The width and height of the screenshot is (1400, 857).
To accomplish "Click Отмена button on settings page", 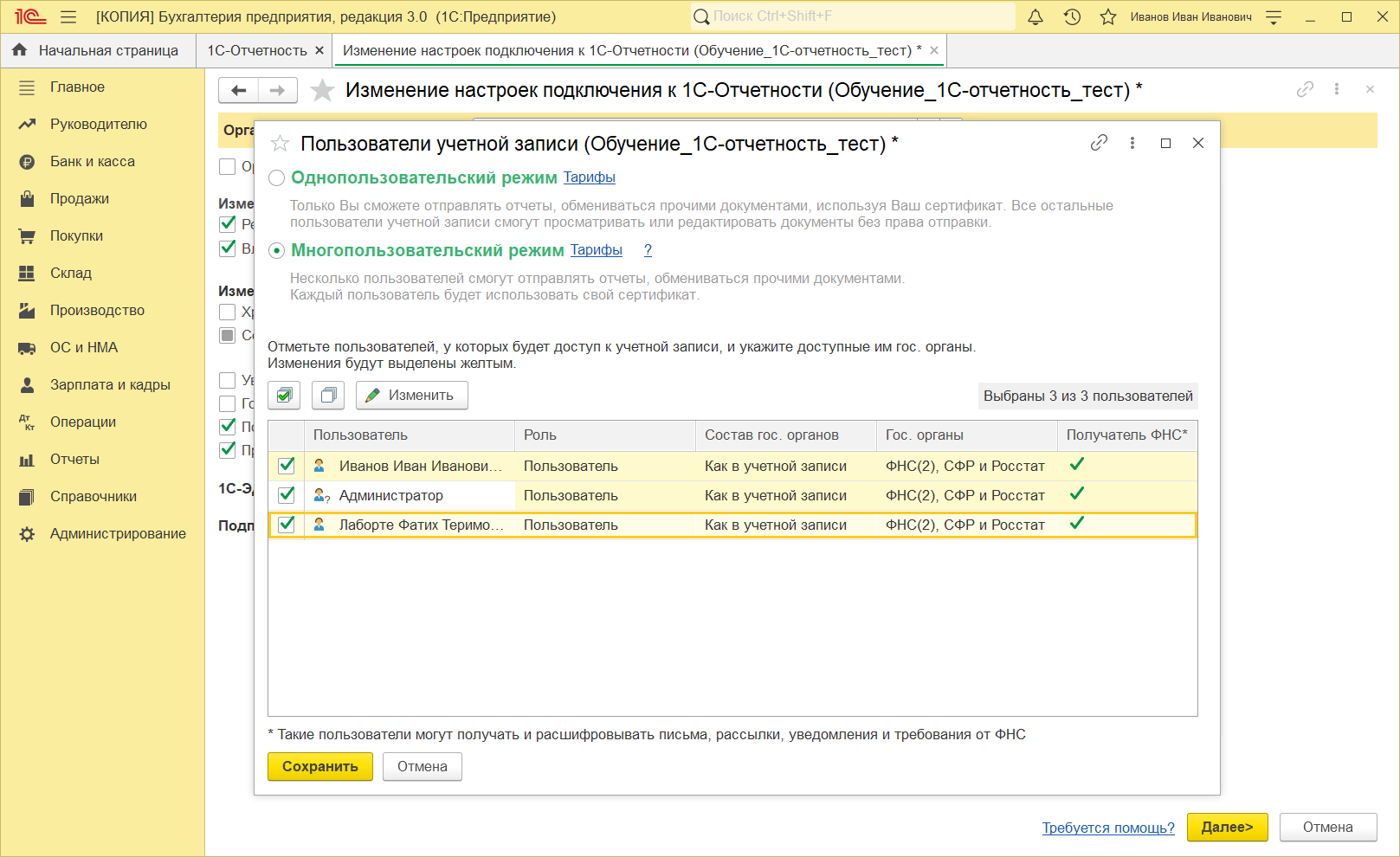I will [x=1328, y=828].
